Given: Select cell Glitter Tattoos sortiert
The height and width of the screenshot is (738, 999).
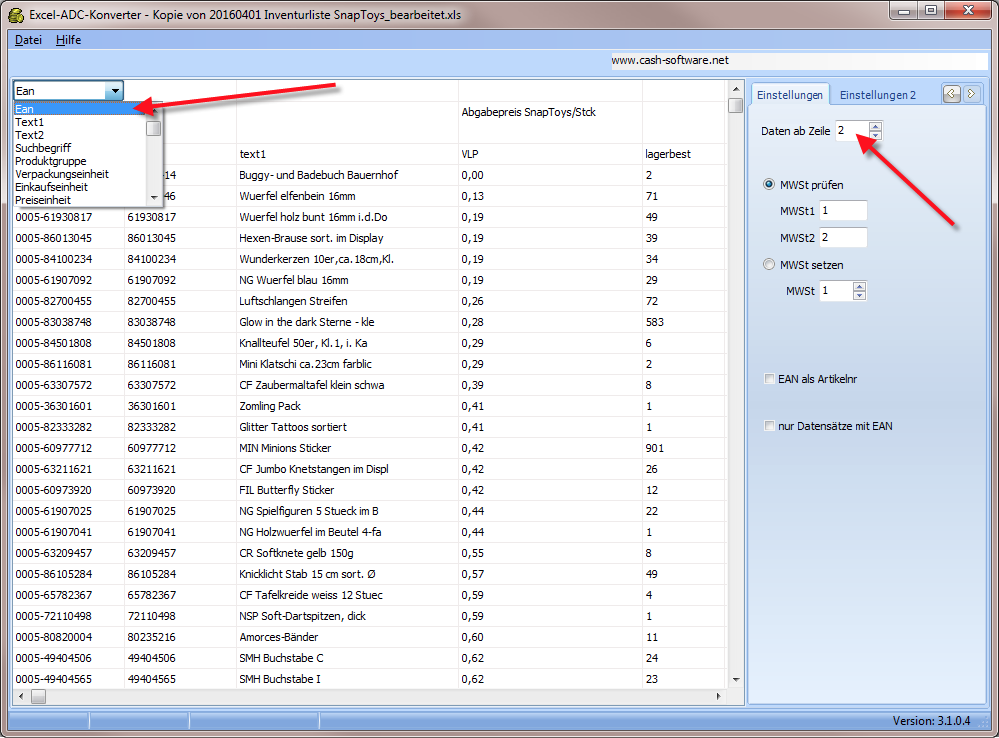Looking at the screenshot, I should (x=347, y=427).
